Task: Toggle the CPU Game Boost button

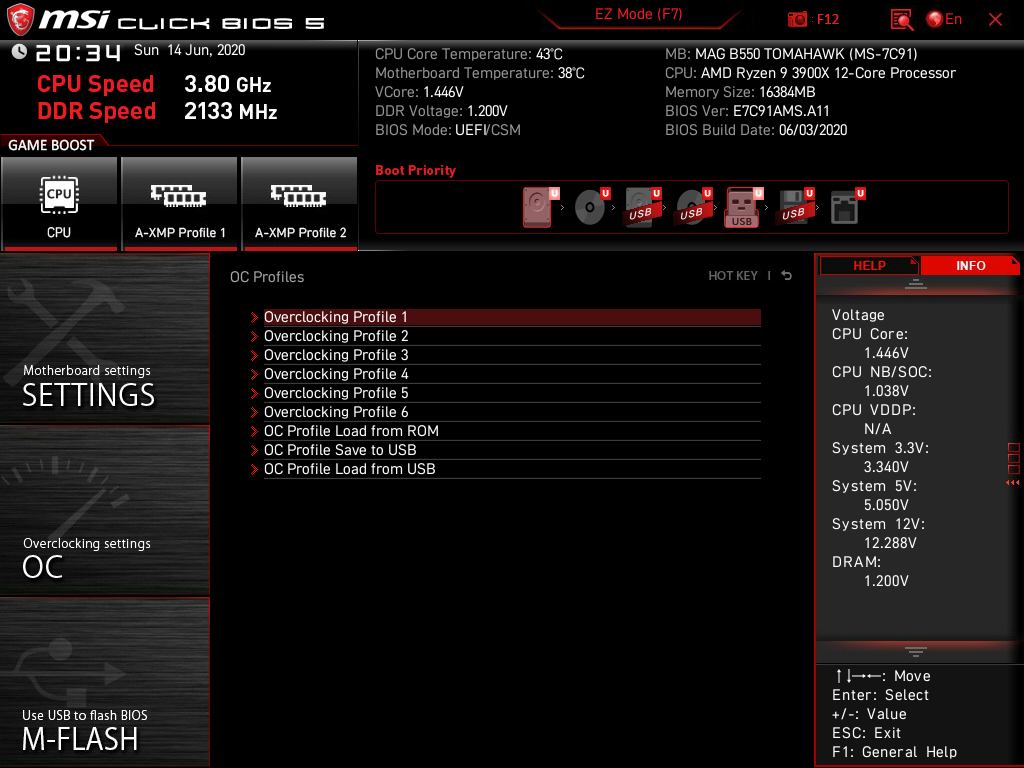Action: (59, 203)
